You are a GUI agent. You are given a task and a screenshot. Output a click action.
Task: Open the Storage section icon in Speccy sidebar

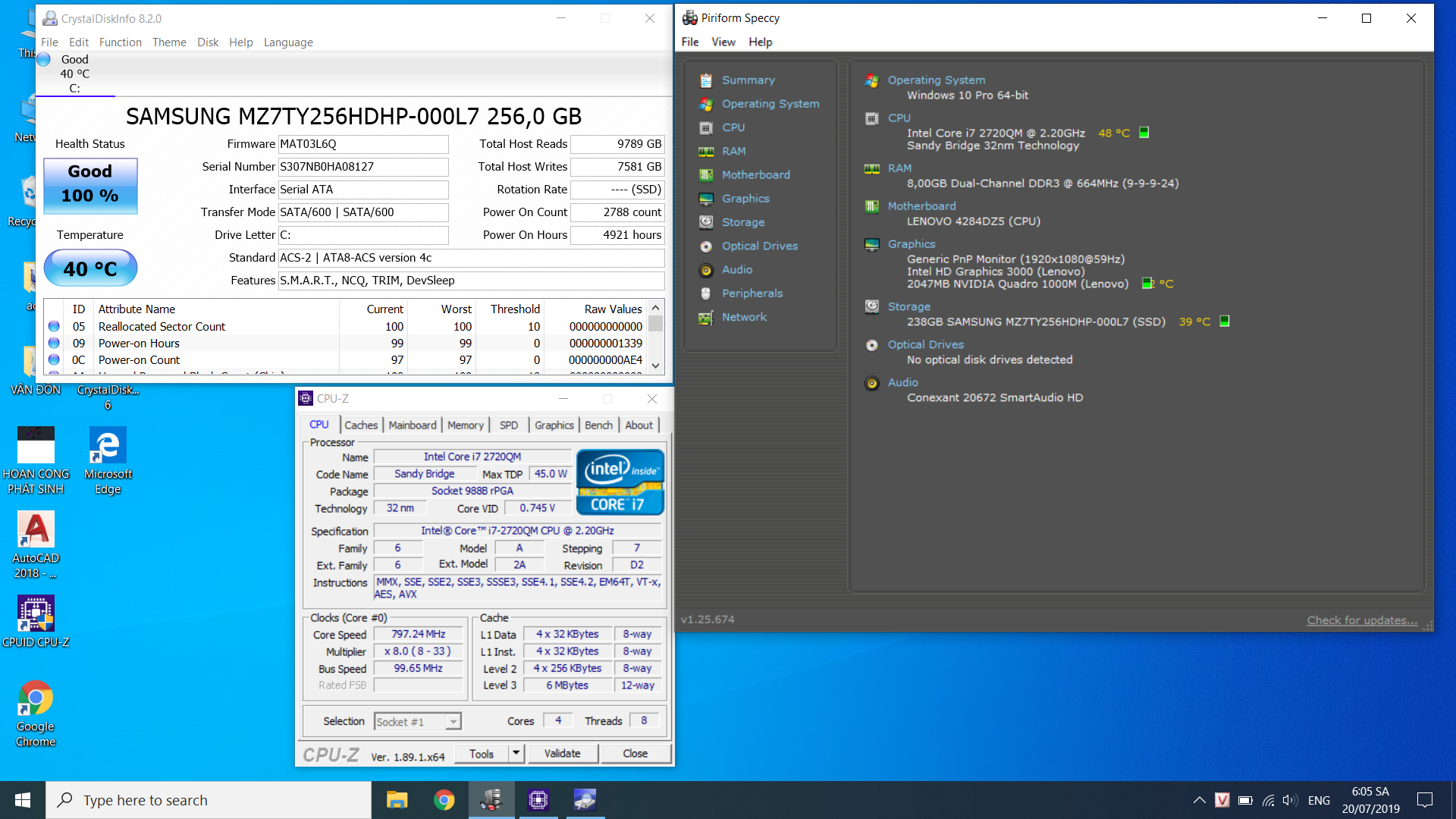(x=706, y=222)
